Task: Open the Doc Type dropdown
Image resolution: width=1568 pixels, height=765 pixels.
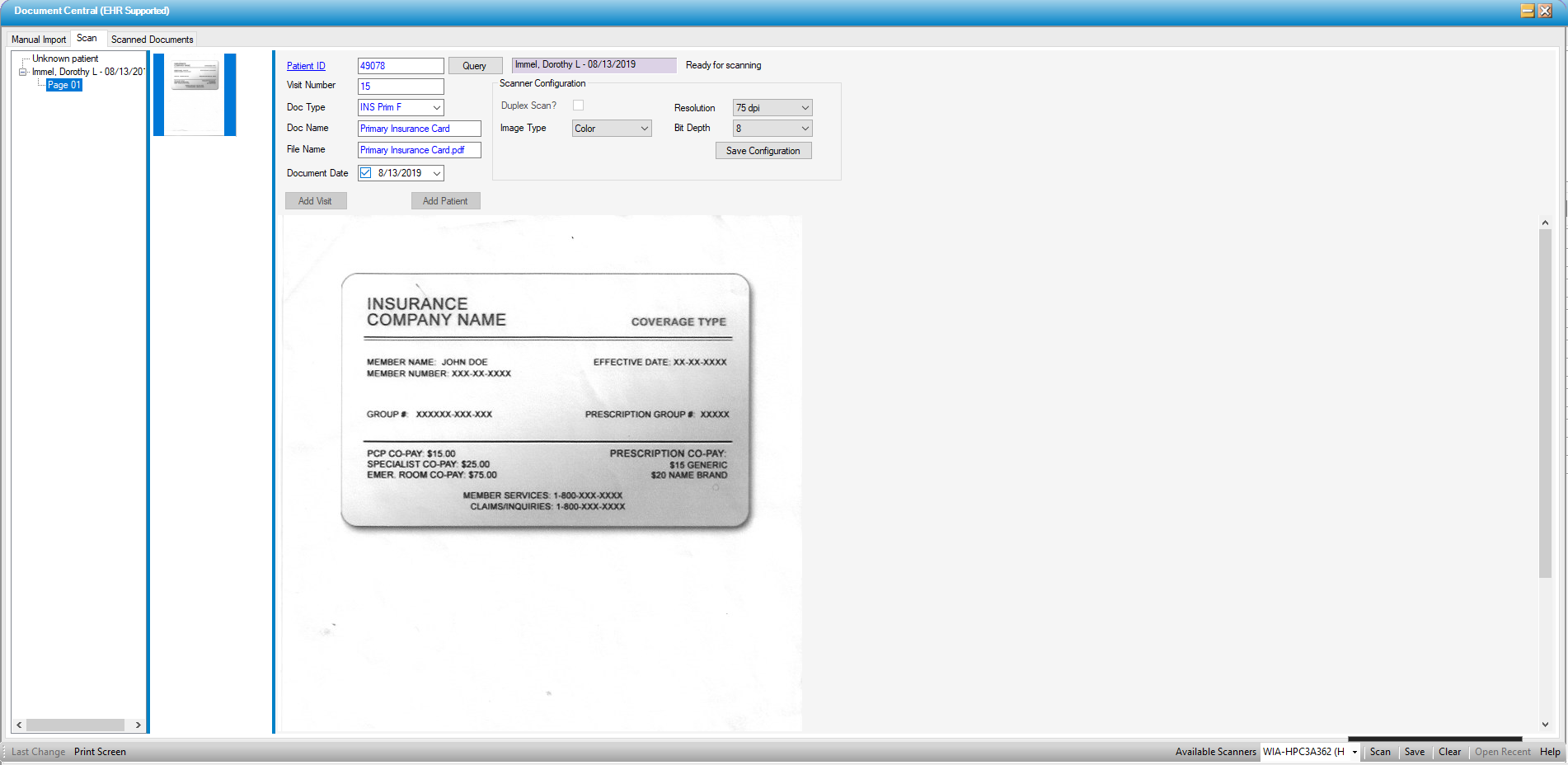Action: (x=436, y=108)
